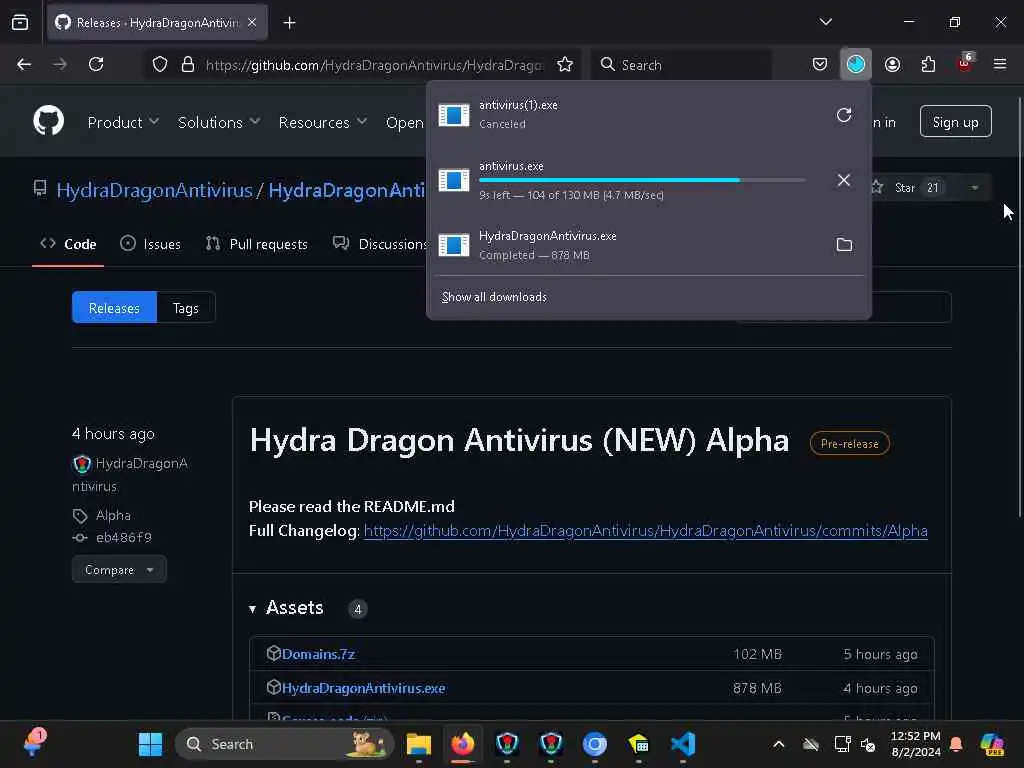
Task: Expand the Resources menu
Action: pyautogui.click(x=323, y=122)
